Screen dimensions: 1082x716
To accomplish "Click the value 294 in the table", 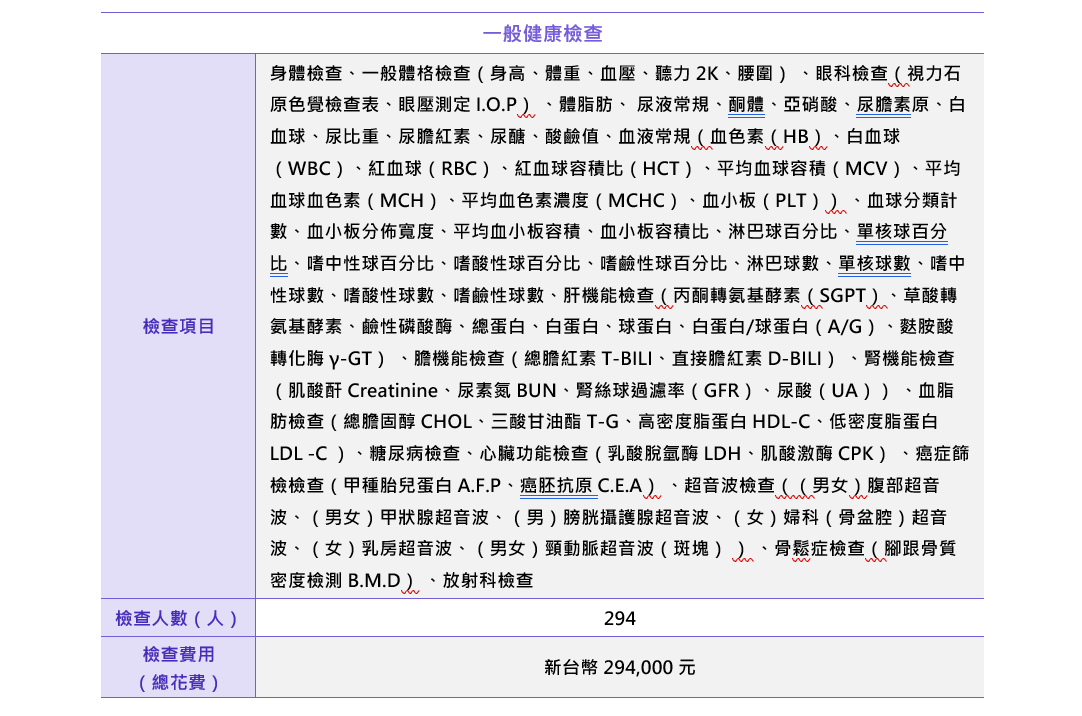I will pyautogui.click(x=619, y=619).
